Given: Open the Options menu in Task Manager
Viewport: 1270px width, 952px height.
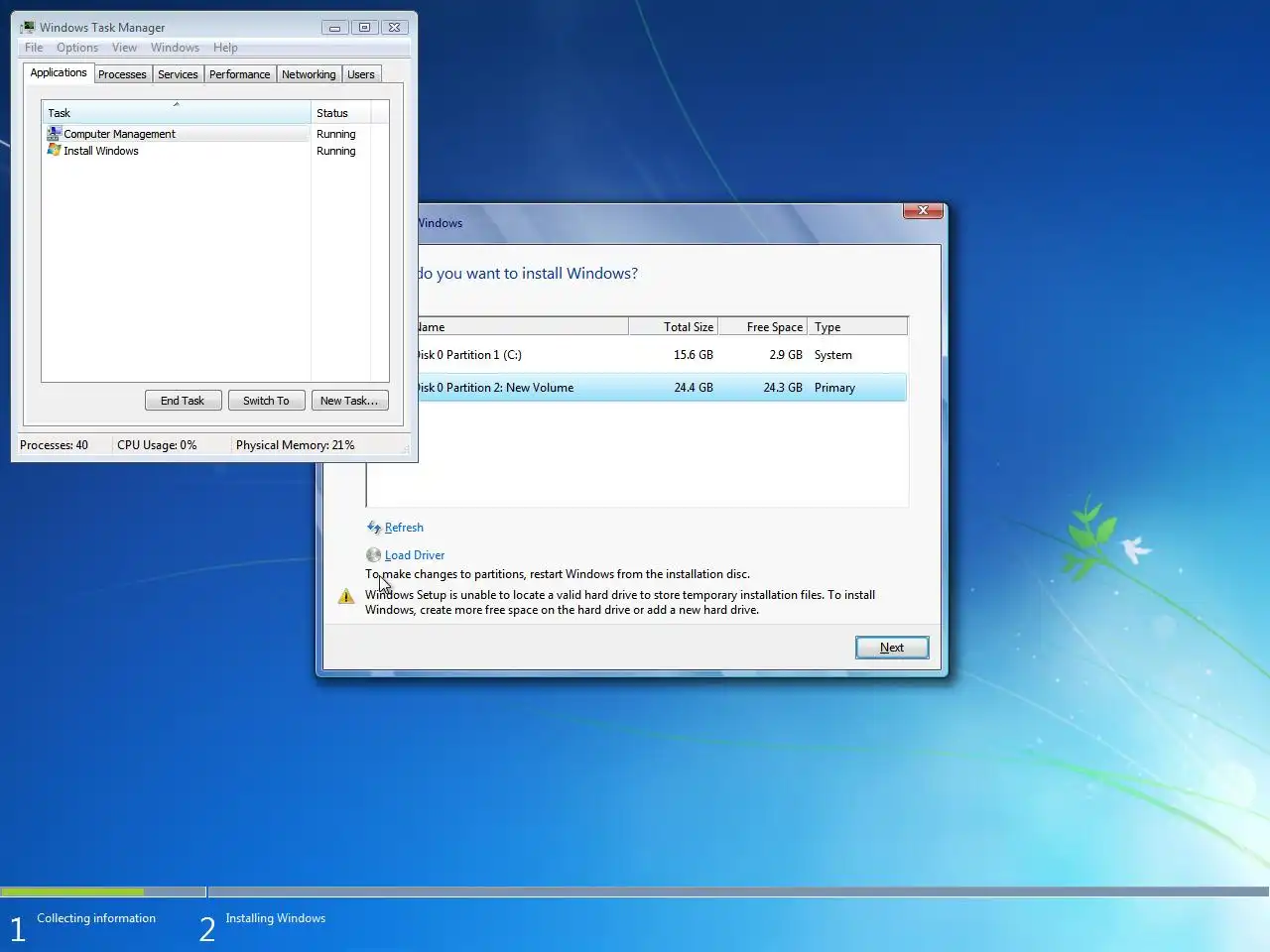Looking at the screenshot, I should (x=77, y=48).
